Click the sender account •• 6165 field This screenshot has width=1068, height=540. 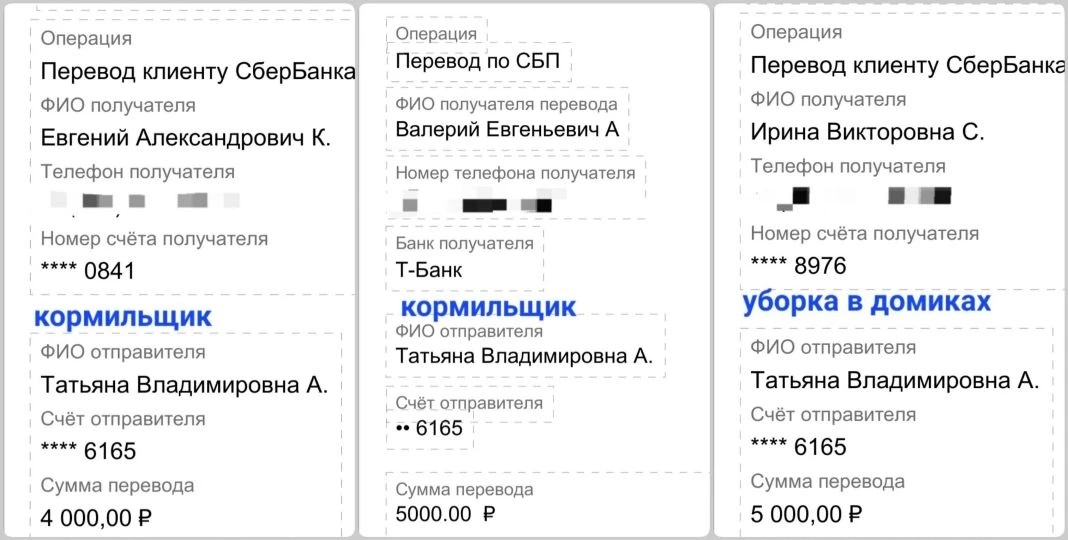pyautogui.click(x=429, y=429)
